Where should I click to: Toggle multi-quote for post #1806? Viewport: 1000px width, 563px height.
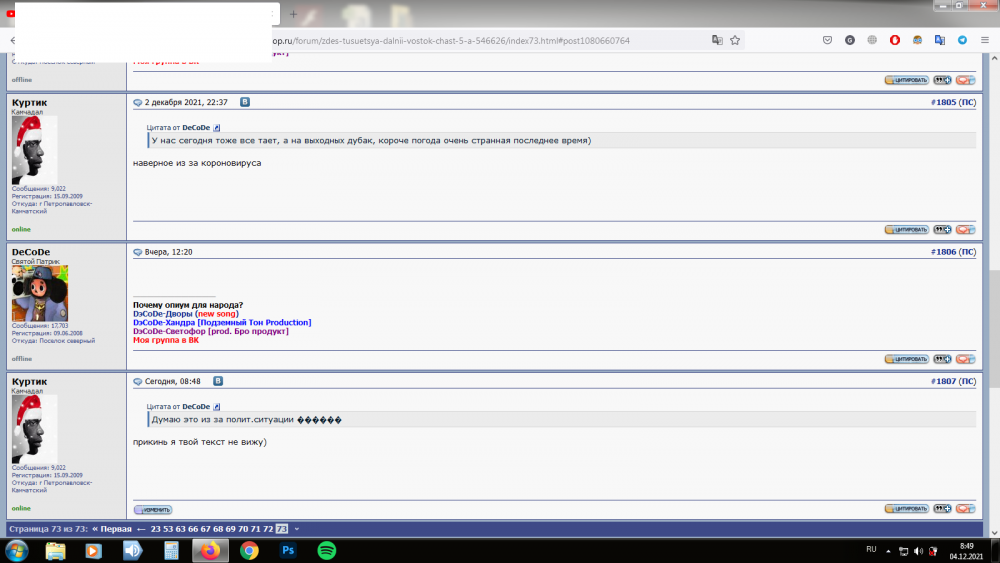(x=942, y=359)
